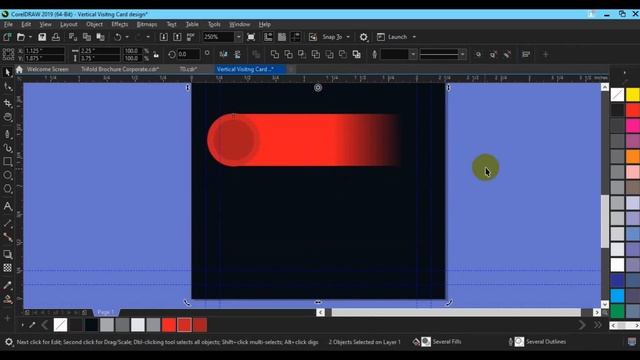This screenshot has height=360, width=640.
Task: Open the File menu
Action: pyautogui.click(x=8, y=24)
